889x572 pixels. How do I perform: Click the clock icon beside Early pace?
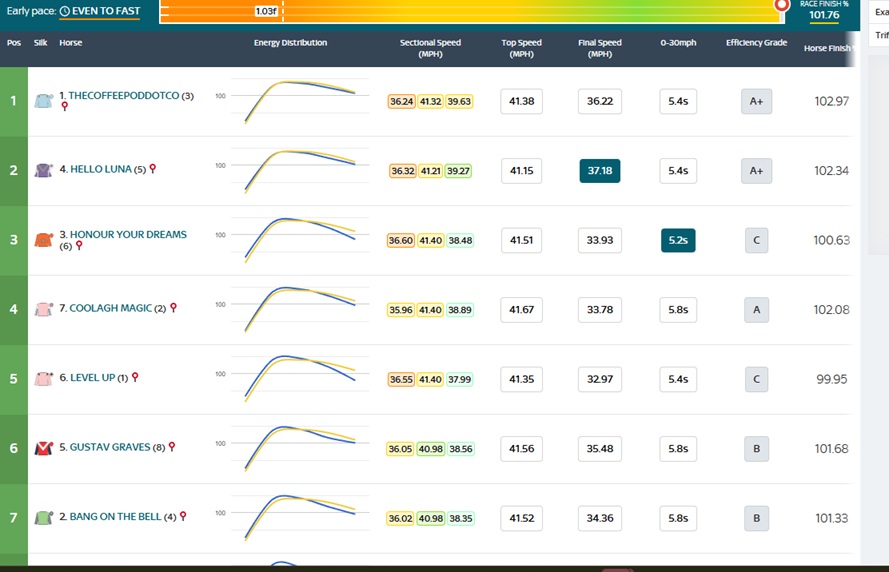coord(65,12)
